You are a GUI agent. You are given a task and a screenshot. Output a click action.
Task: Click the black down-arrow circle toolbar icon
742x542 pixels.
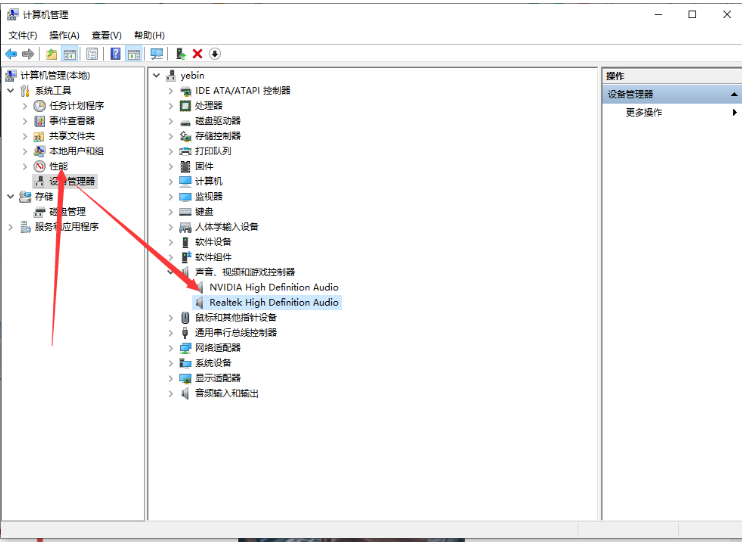pyautogui.click(x=214, y=54)
